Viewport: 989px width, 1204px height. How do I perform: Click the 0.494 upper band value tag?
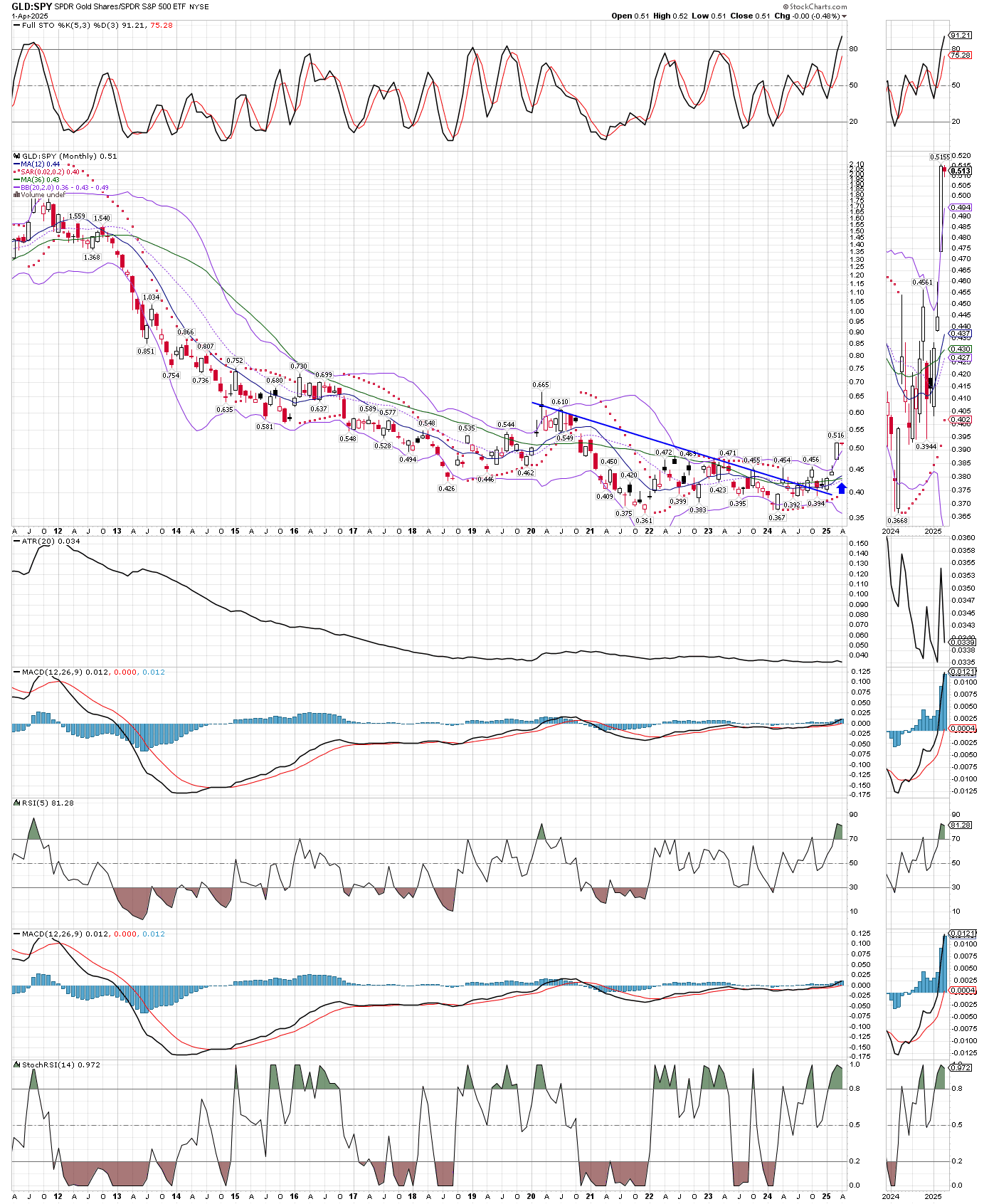click(961, 208)
